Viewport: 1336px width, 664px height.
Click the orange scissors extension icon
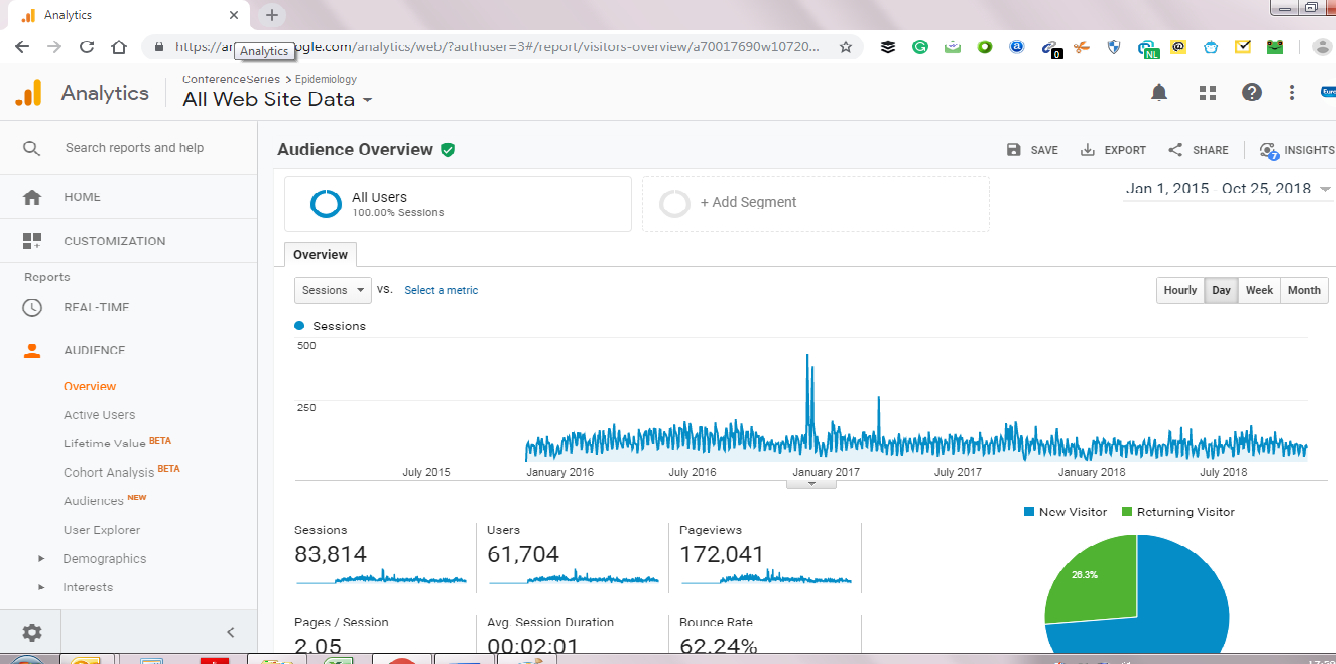click(x=1081, y=47)
